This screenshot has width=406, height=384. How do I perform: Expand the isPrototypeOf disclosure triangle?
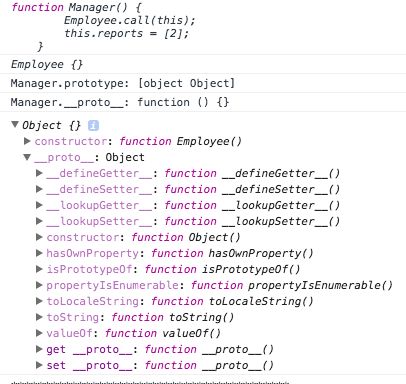39,269
